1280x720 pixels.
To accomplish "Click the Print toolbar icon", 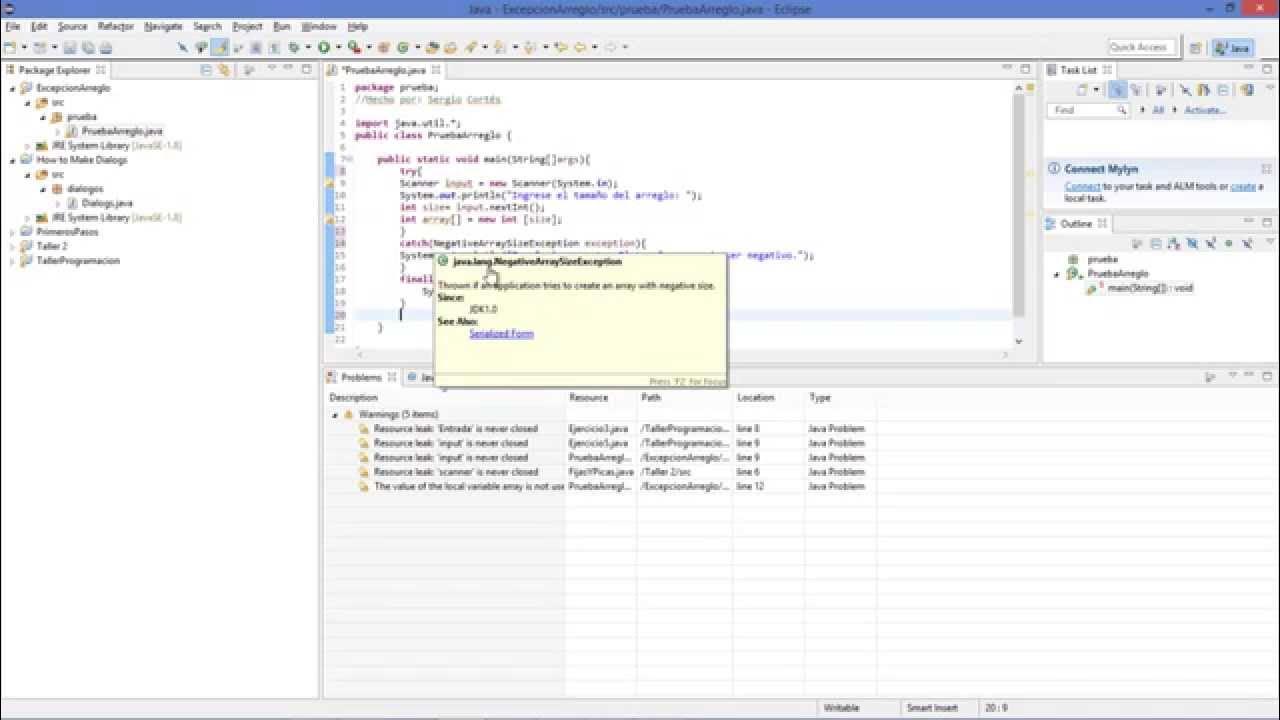I will pos(105,47).
